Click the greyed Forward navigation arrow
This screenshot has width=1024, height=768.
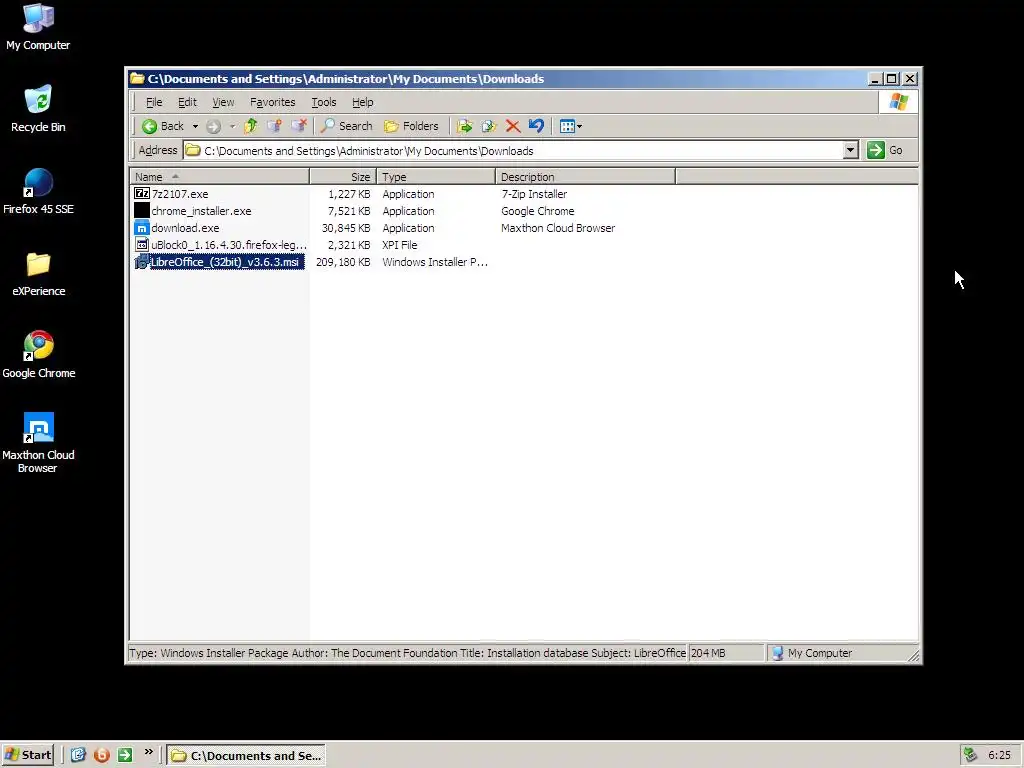pos(214,126)
